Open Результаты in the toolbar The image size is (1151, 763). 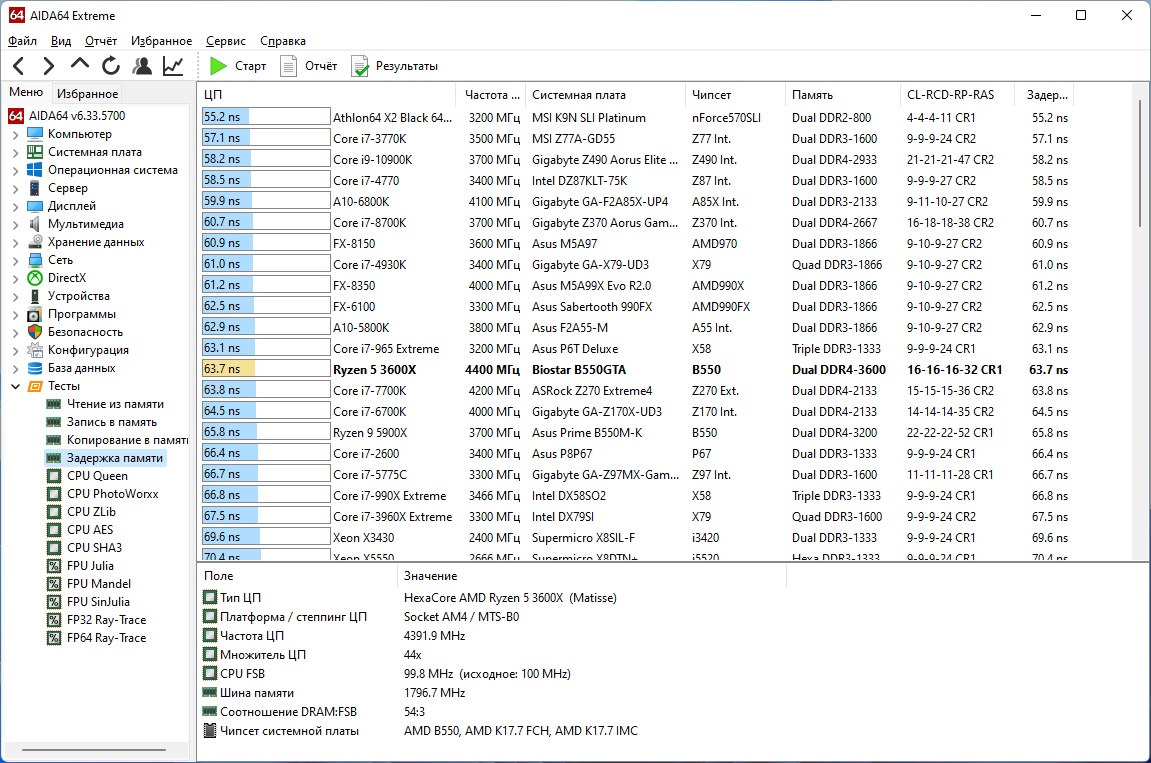[x=394, y=66]
